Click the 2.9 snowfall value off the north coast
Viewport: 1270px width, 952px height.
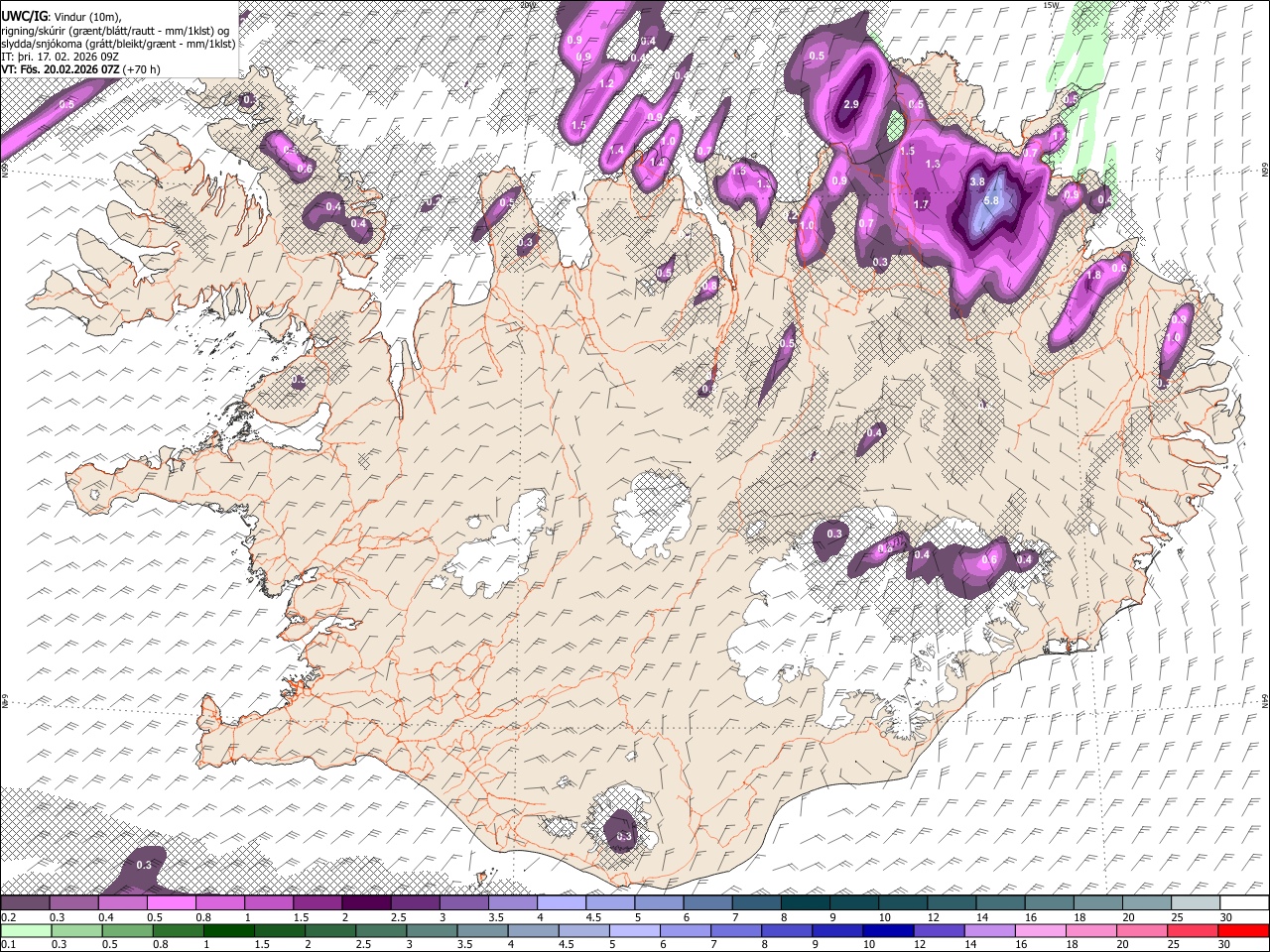[850, 104]
